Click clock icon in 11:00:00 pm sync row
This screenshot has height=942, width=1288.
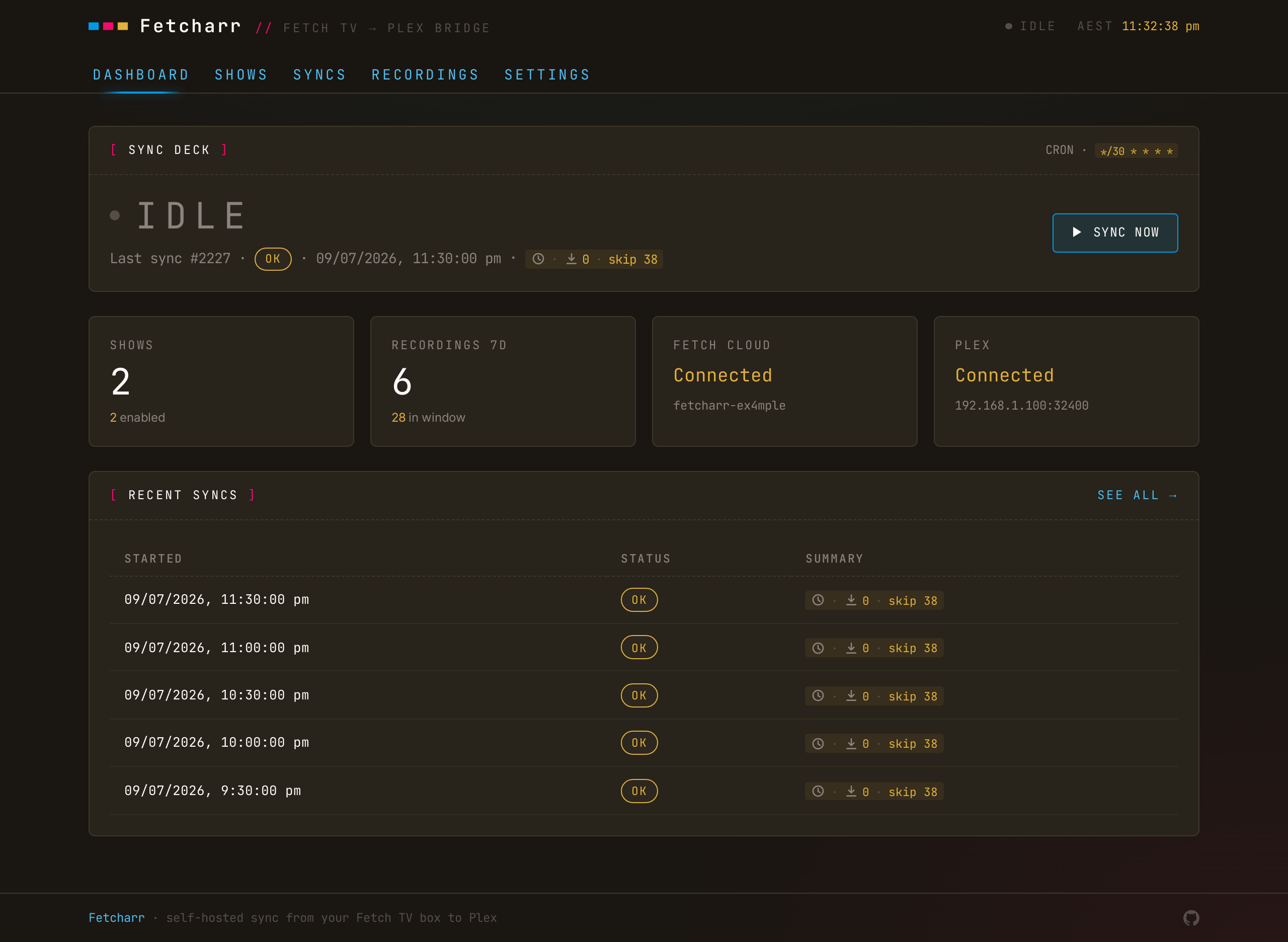tap(818, 648)
